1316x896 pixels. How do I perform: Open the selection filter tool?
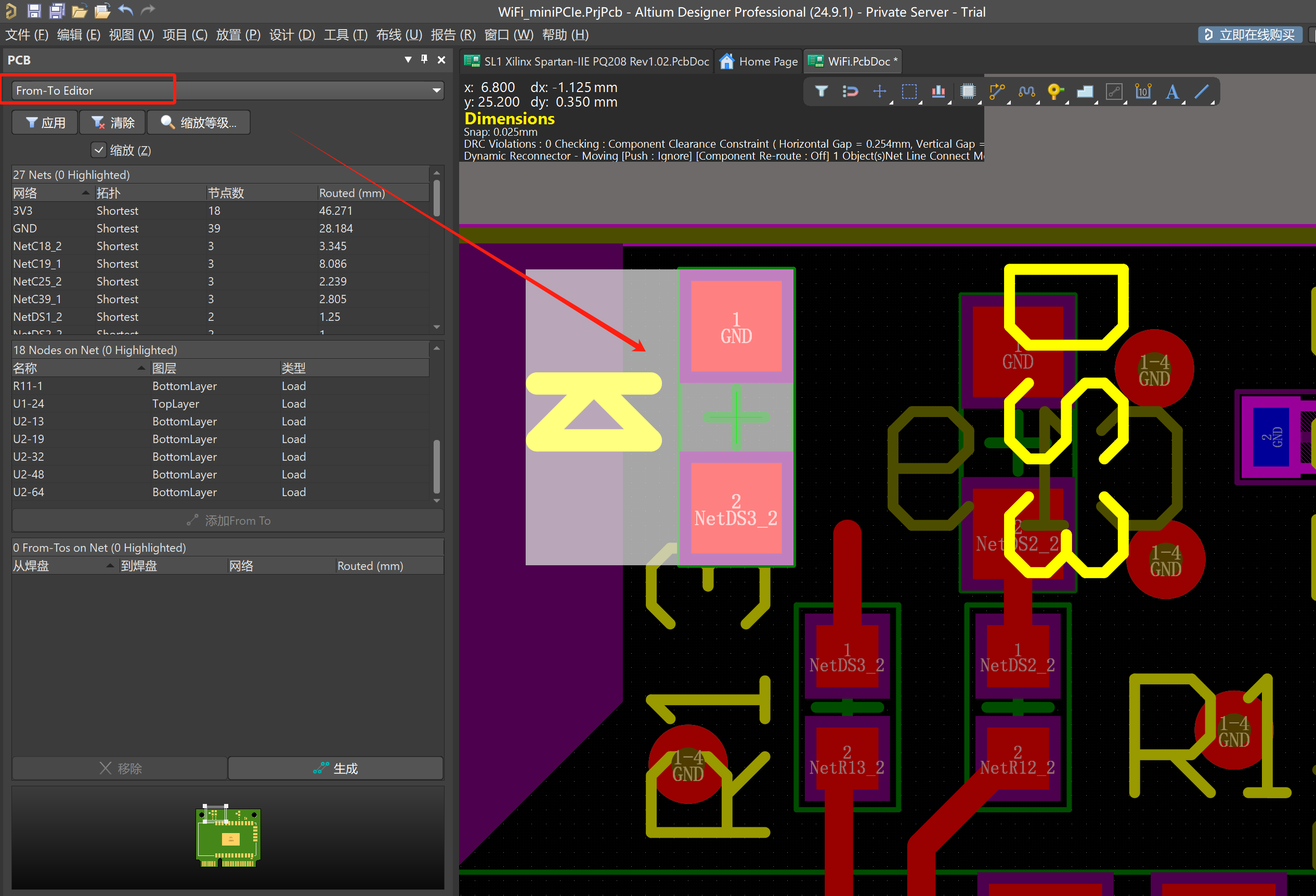click(820, 91)
